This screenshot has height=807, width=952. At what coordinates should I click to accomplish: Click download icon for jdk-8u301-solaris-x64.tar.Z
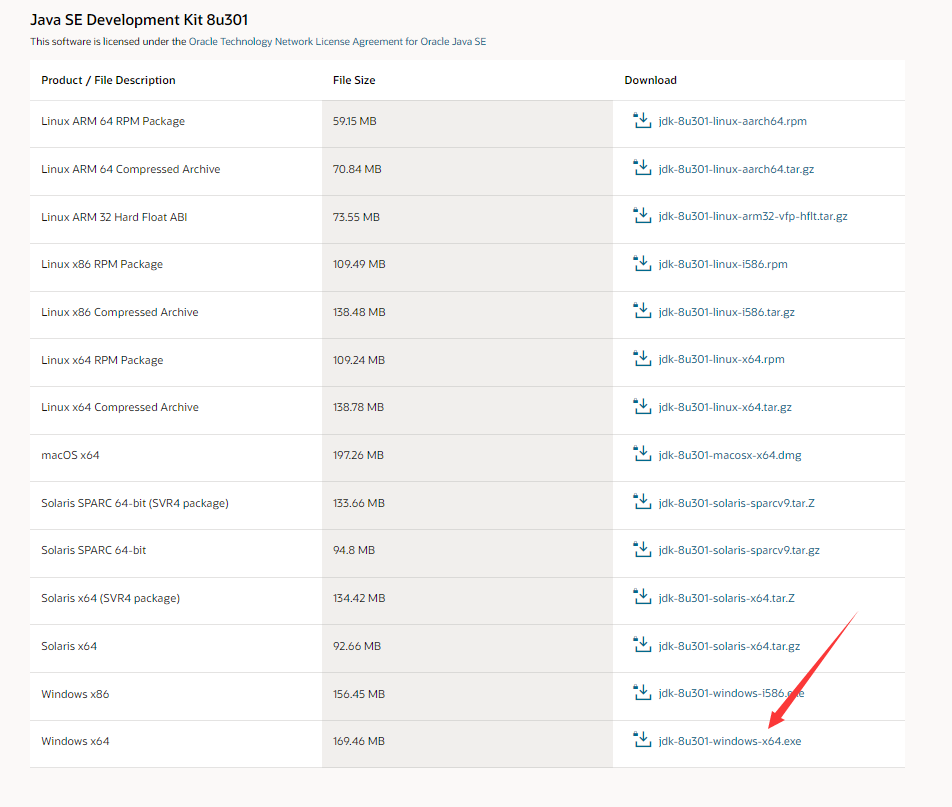tap(642, 598)
